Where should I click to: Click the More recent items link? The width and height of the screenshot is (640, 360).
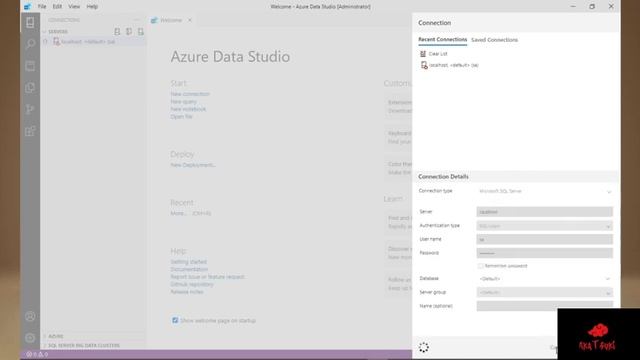coord(179,213)
